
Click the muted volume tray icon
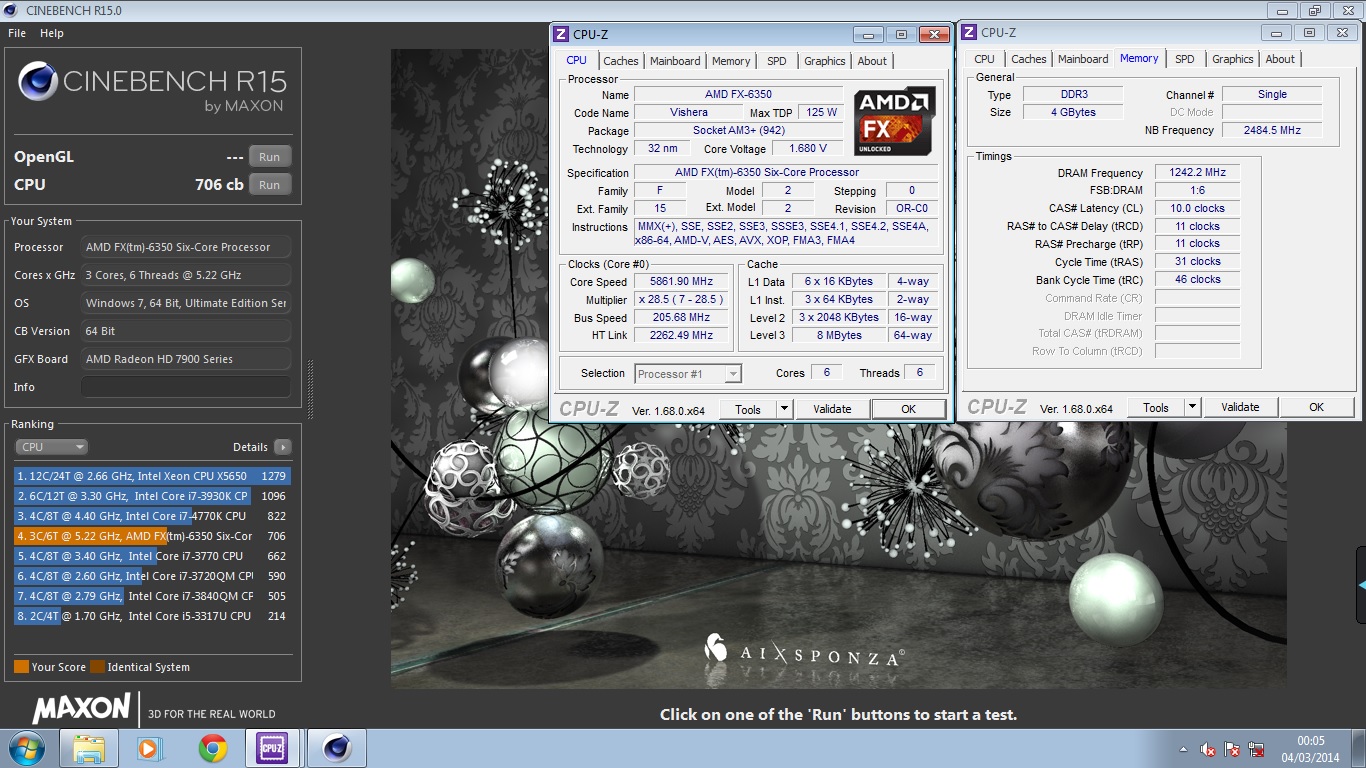pyautogui.click(x=1207, y=749)
